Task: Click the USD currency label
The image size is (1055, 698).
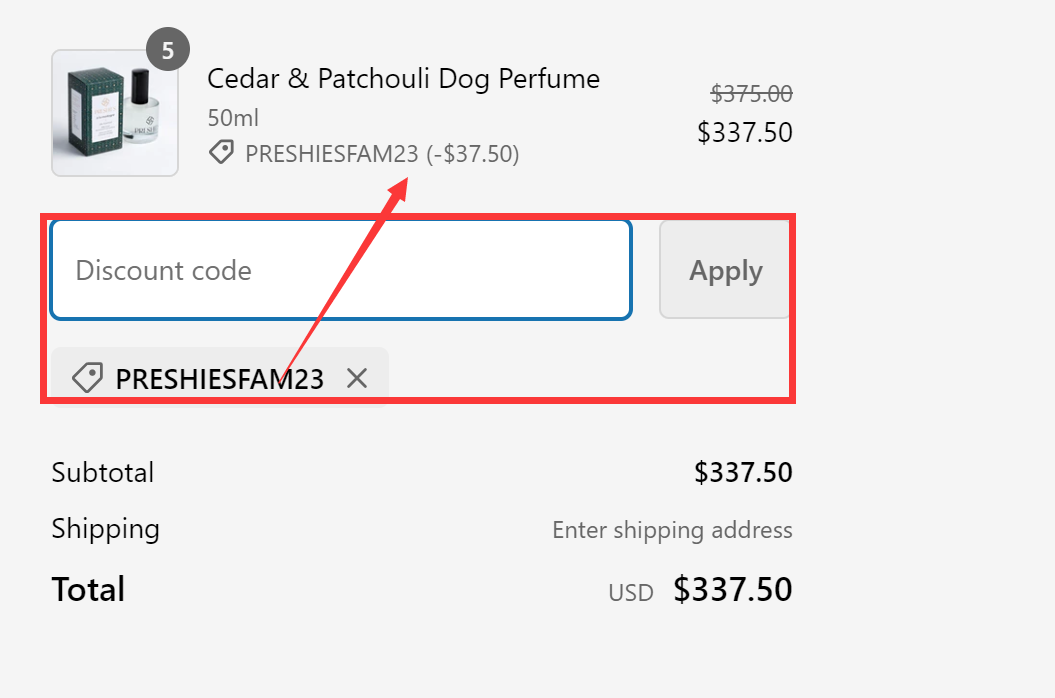Action: 630,592
